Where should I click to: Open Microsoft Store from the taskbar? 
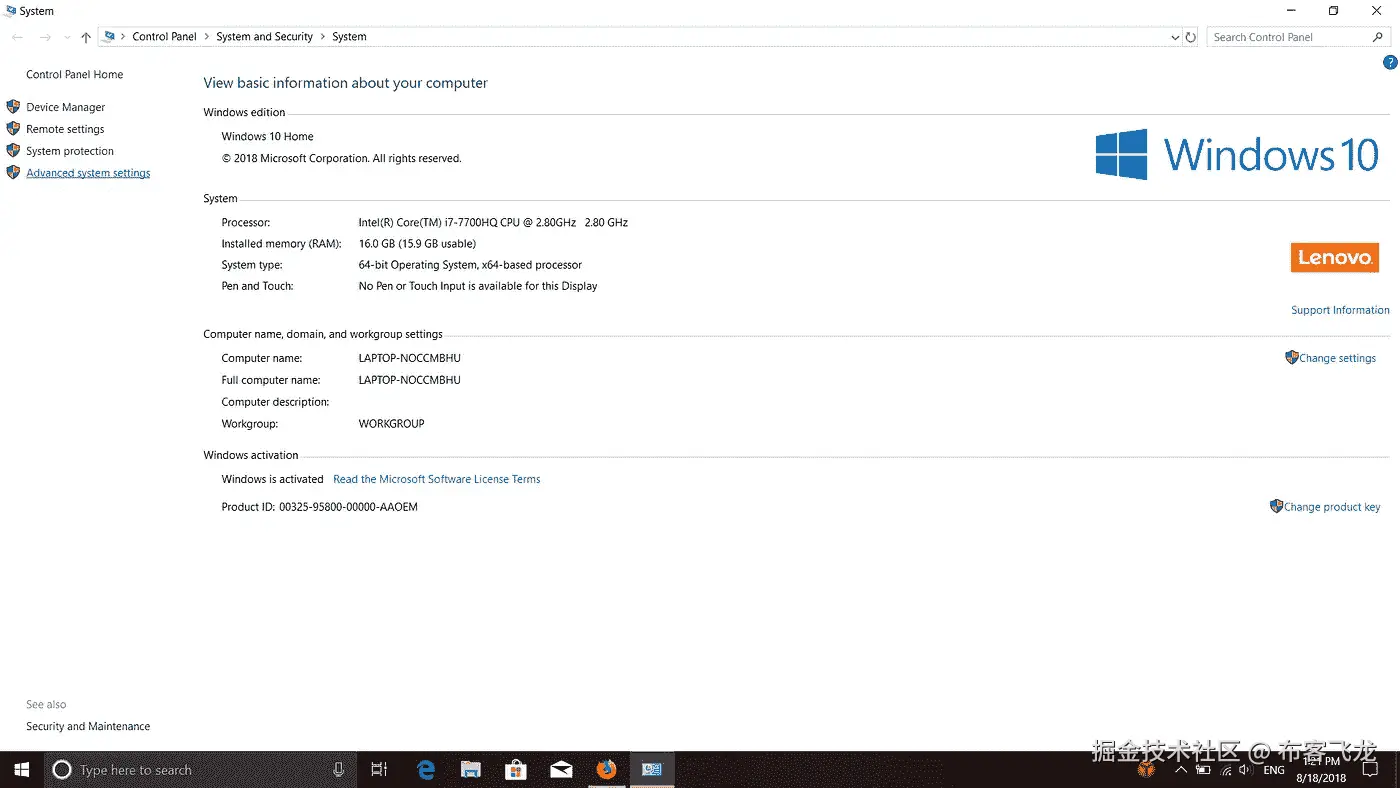[516, 770]
